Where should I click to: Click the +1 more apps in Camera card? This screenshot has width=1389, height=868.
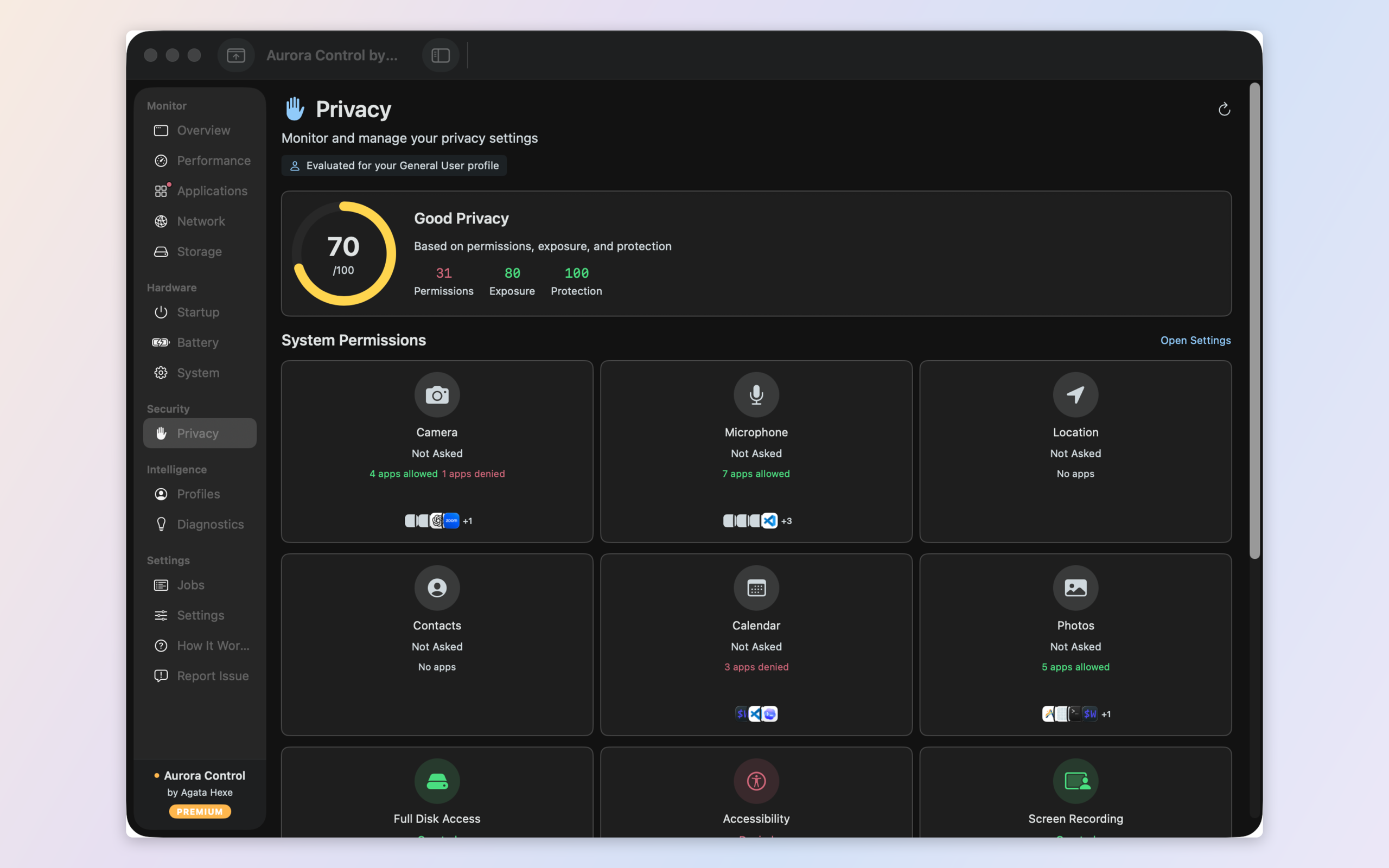(467, 521)
